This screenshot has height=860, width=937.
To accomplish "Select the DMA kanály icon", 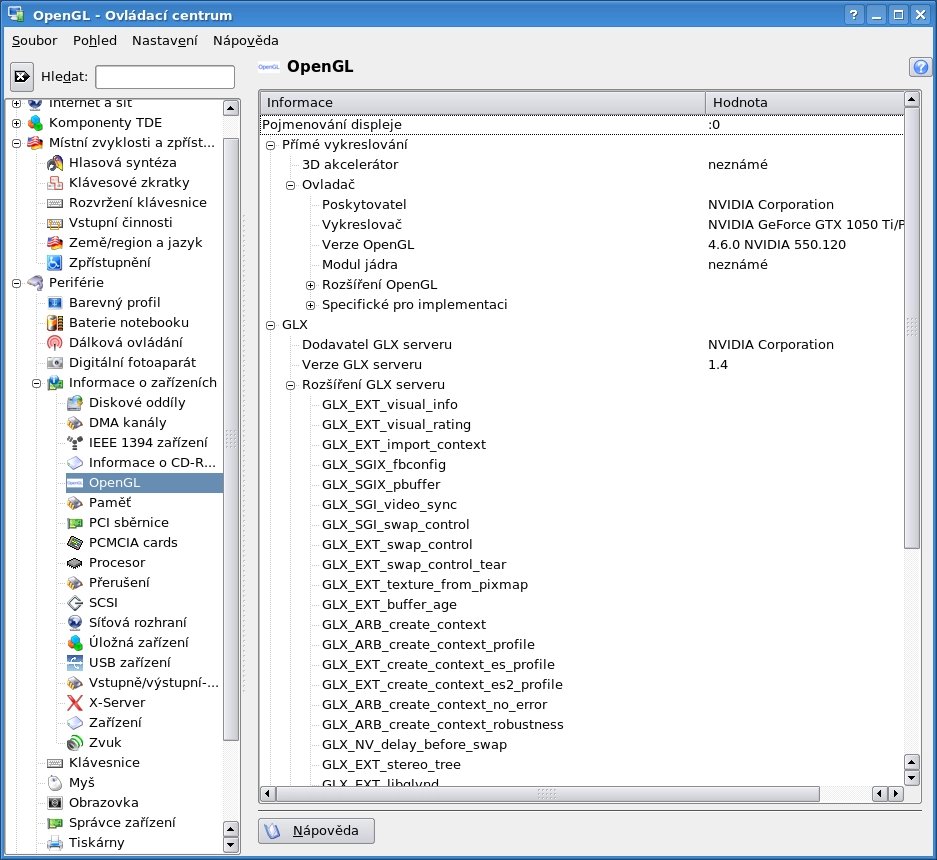I will (x=75, y=423).
